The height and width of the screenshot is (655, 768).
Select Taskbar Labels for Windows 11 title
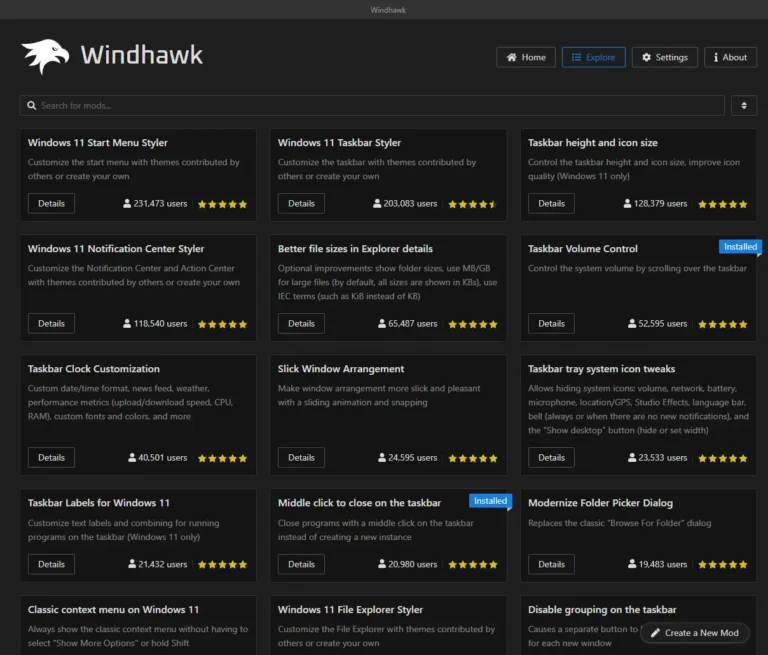98,503
